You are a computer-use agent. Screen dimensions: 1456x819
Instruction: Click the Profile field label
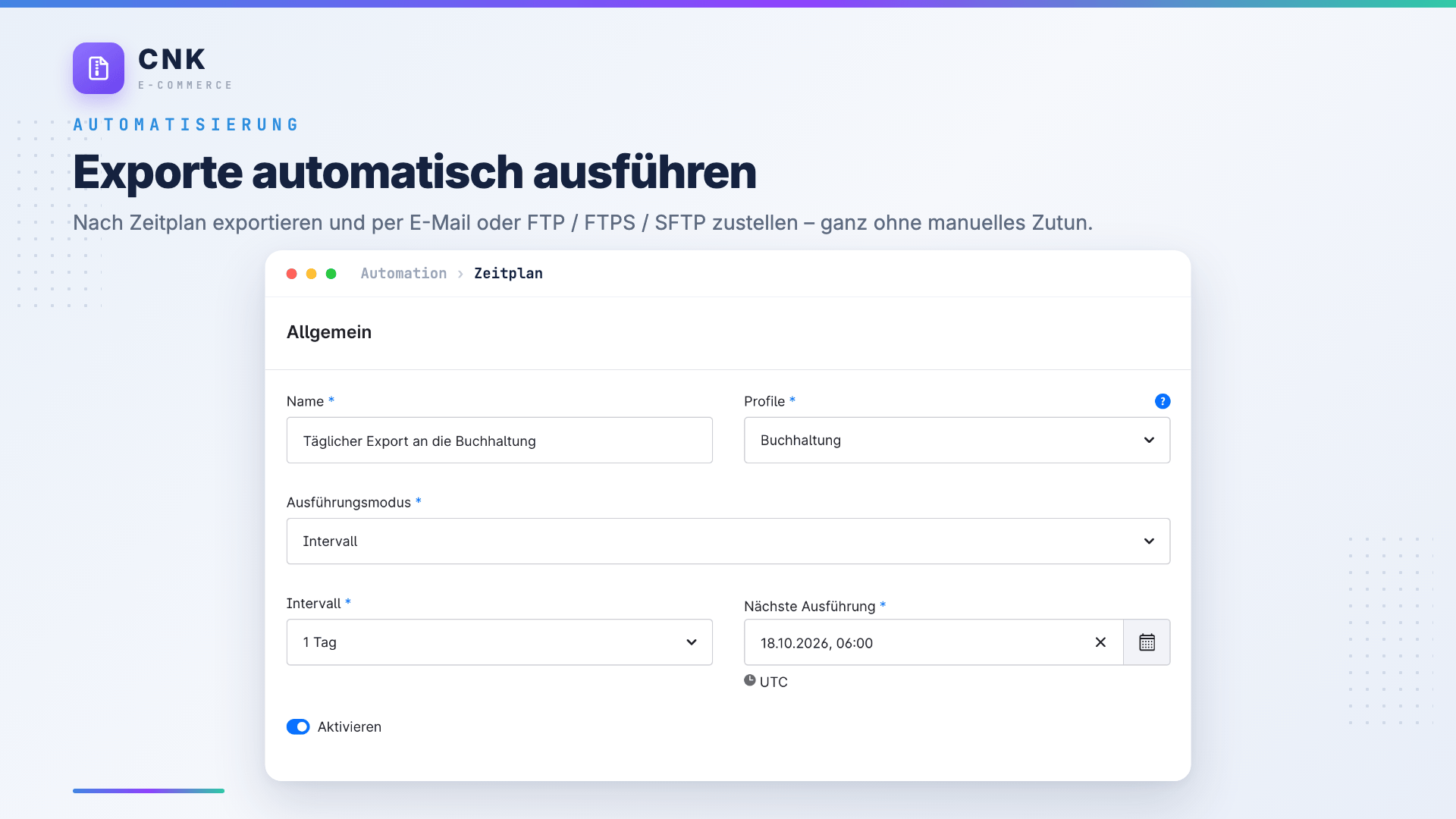[764, 401]
